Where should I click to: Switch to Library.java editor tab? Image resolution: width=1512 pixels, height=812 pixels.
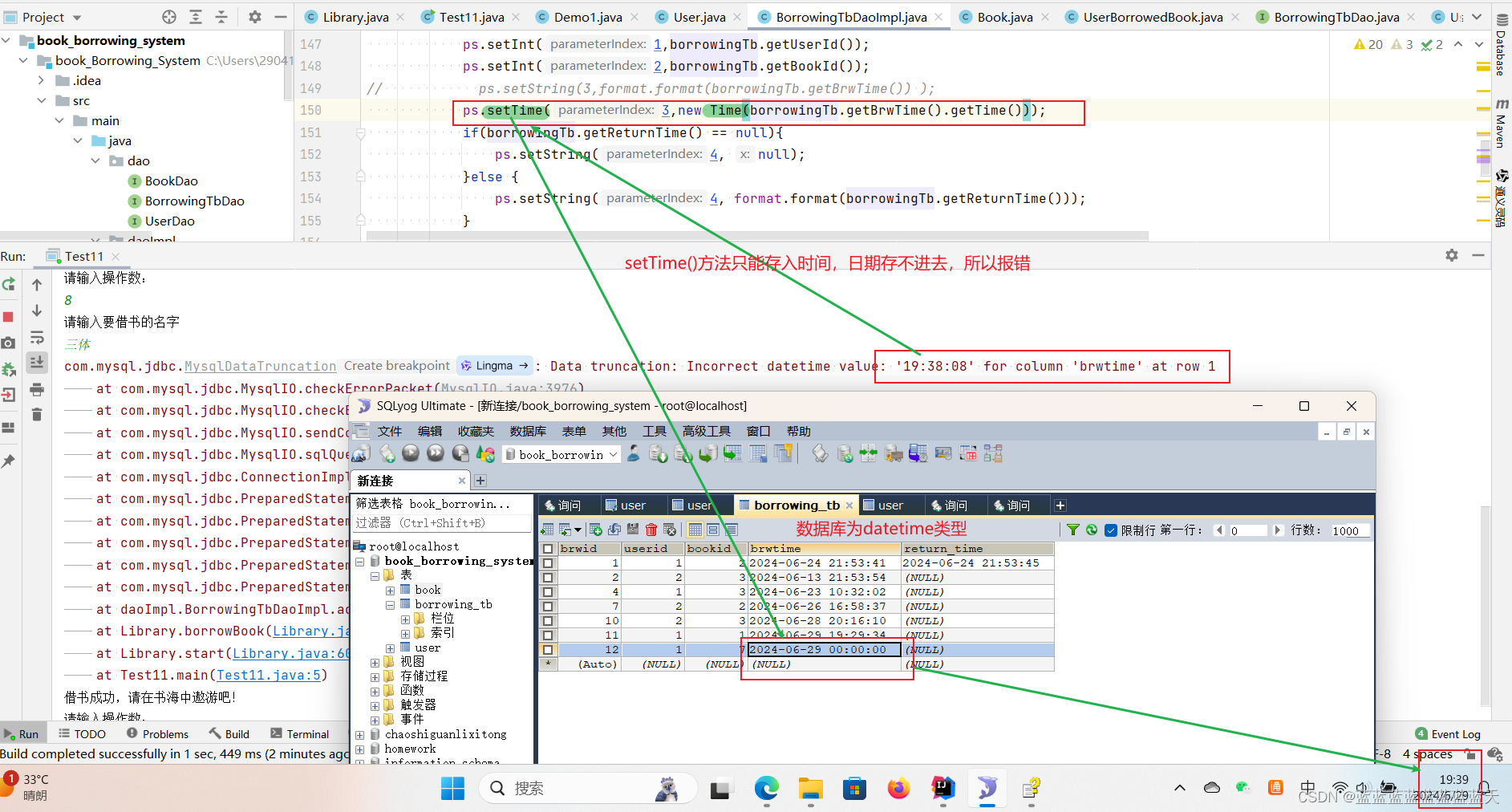pyautogui.click(x=355, y=17)
